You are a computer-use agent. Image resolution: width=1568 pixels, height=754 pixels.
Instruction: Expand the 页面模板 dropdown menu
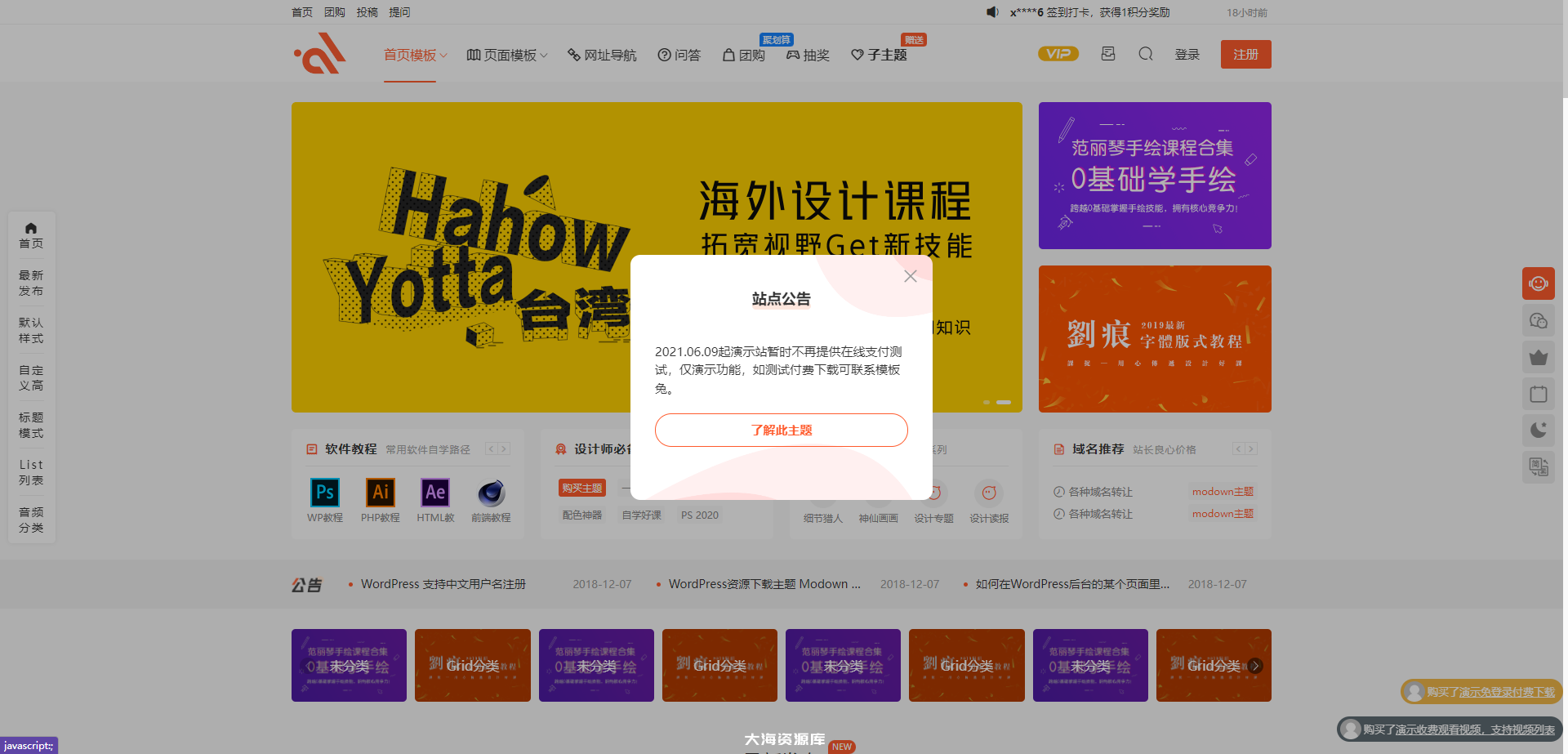507,55
